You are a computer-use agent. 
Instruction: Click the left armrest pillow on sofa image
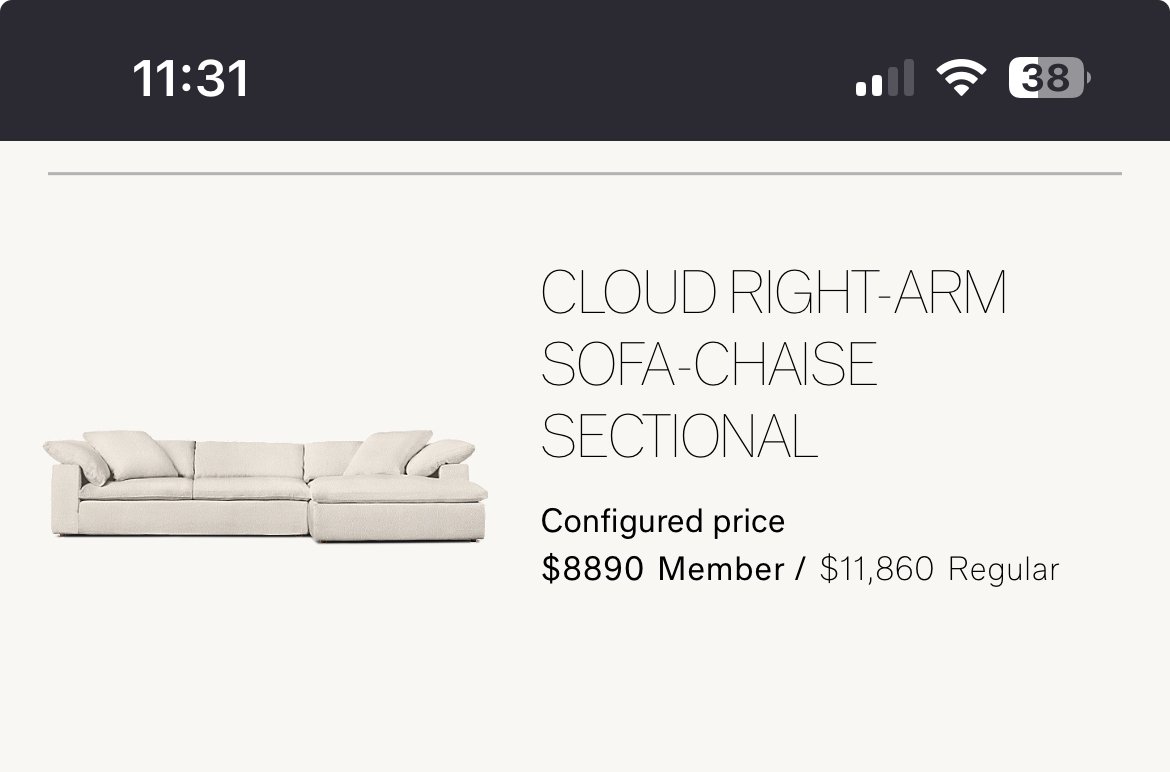pyautogui.click(x=78, y=459)
